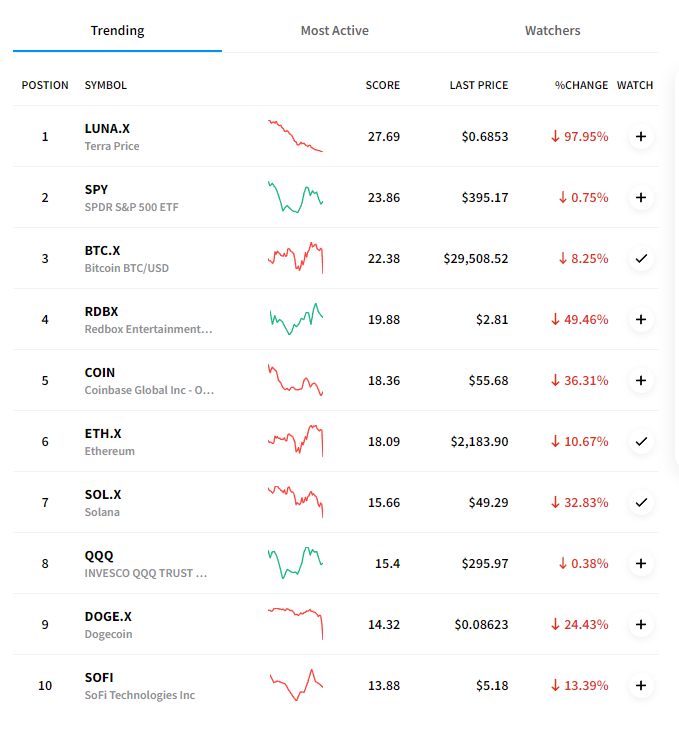Click the SOL.X sparkline chart
This screenshot has width=679, height=737.
[296, 502]
